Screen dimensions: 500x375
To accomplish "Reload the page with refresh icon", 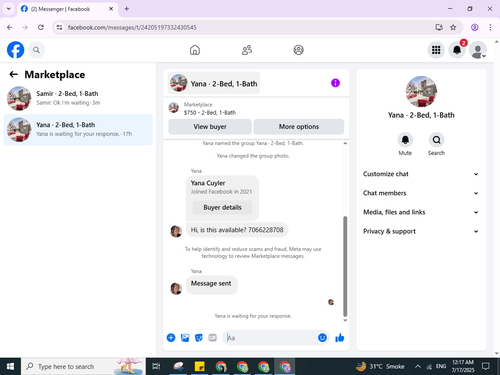I will (41, 27).
